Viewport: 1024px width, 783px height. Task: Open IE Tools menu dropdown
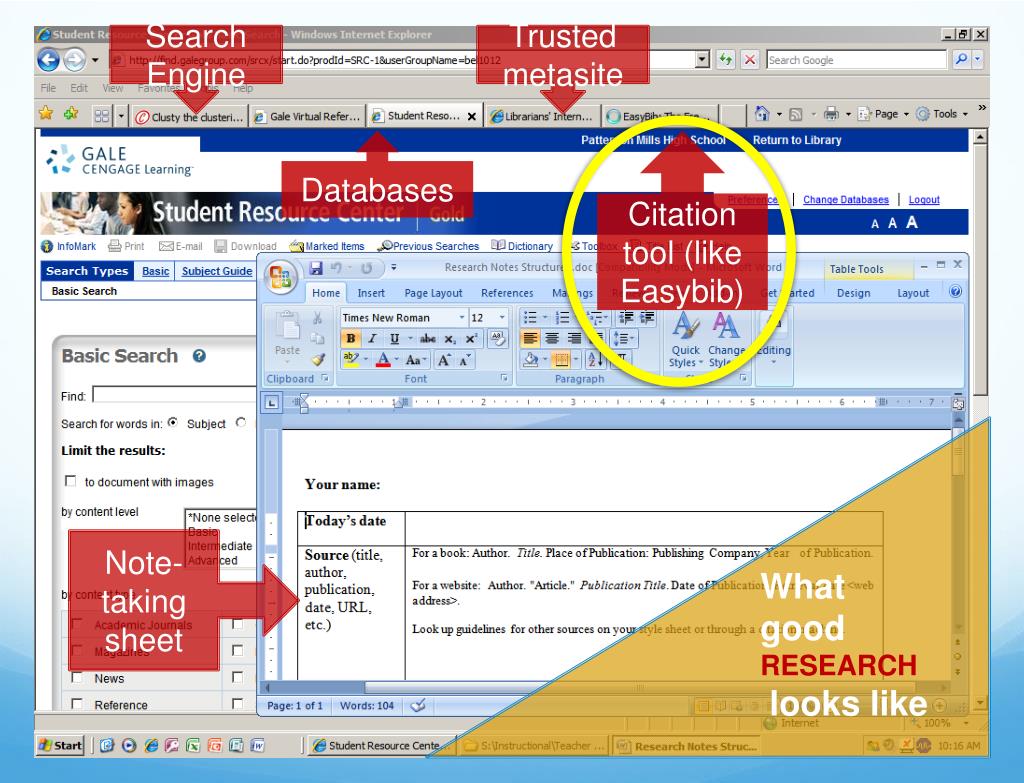click(x=942, y=114)
